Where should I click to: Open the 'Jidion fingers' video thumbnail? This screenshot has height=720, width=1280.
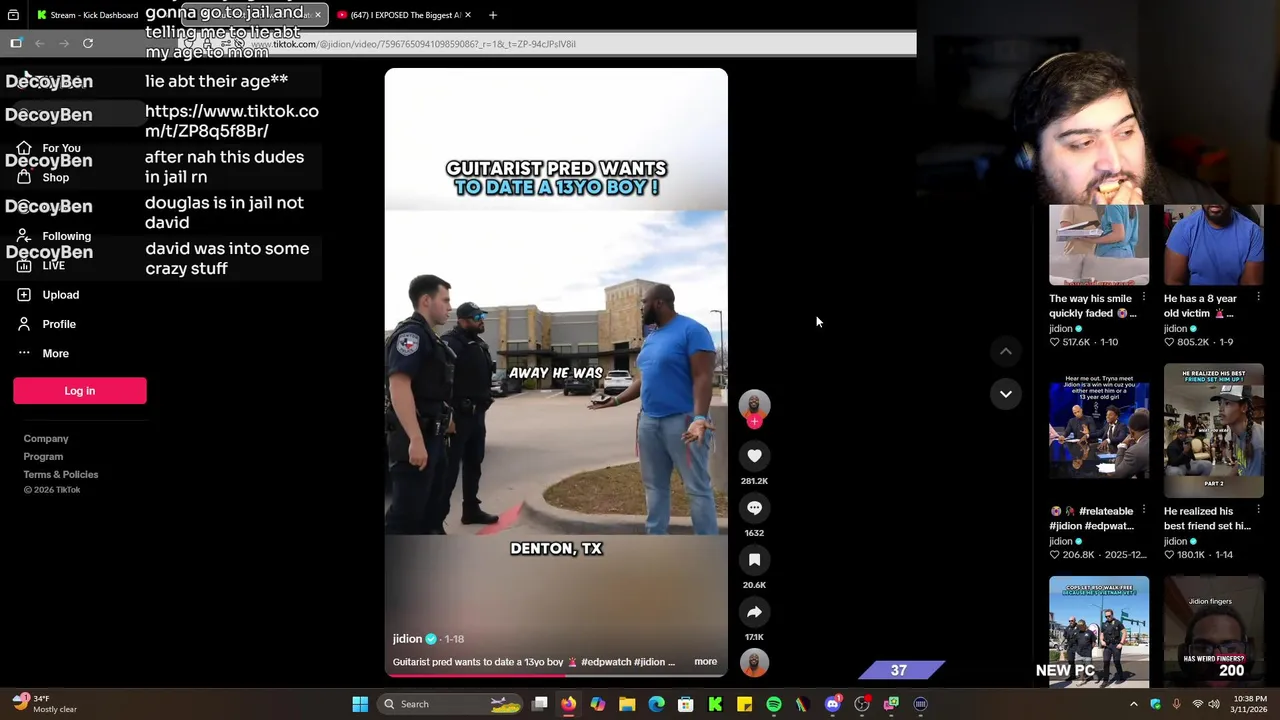[x=1213, y=632]
